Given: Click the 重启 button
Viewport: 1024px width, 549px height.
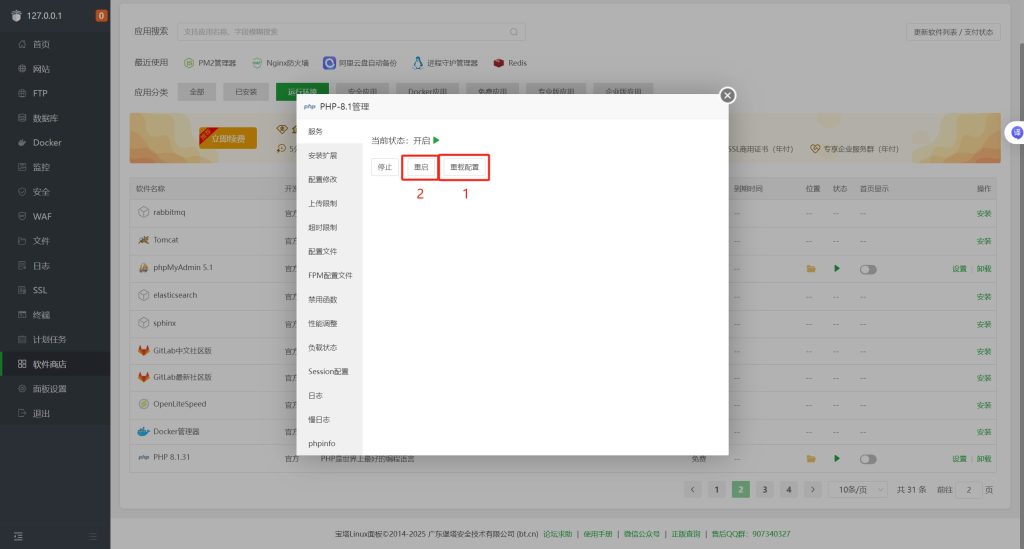Looking at the screenshot, I should pos(421,167).
